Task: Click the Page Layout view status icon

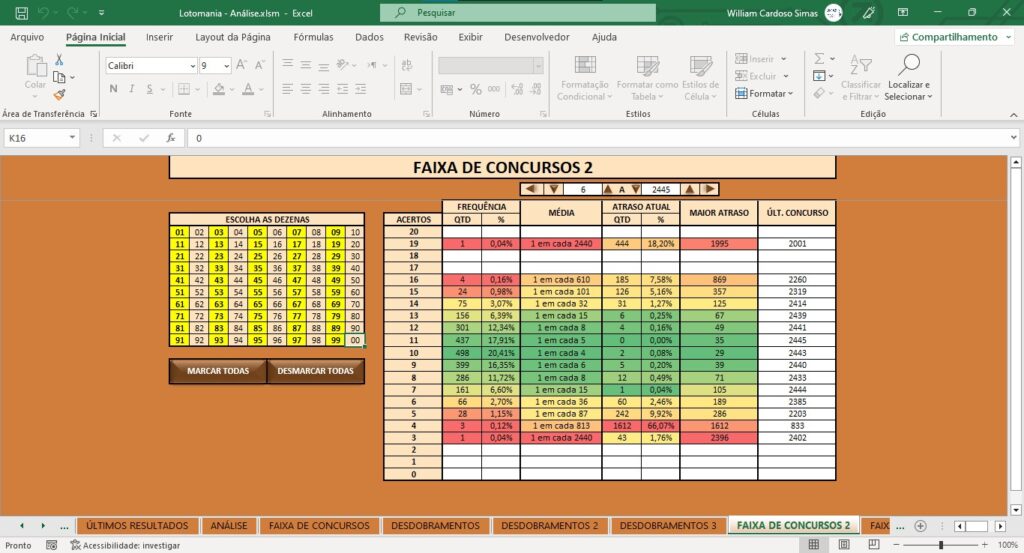Action: tap(844, 545)
